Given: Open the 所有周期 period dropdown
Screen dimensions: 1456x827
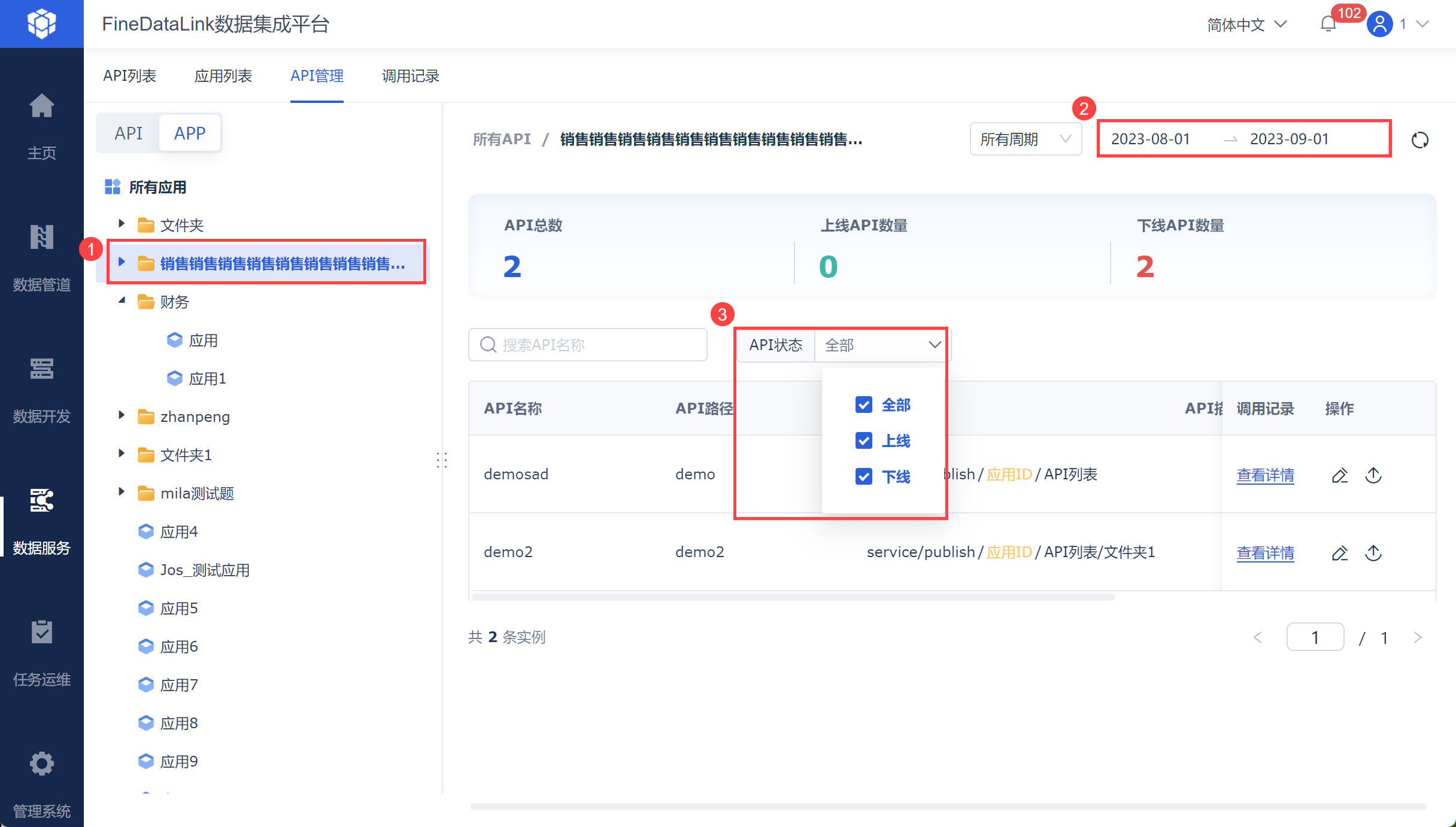Looking at the screenshot, I should (x=1025, y=139).
